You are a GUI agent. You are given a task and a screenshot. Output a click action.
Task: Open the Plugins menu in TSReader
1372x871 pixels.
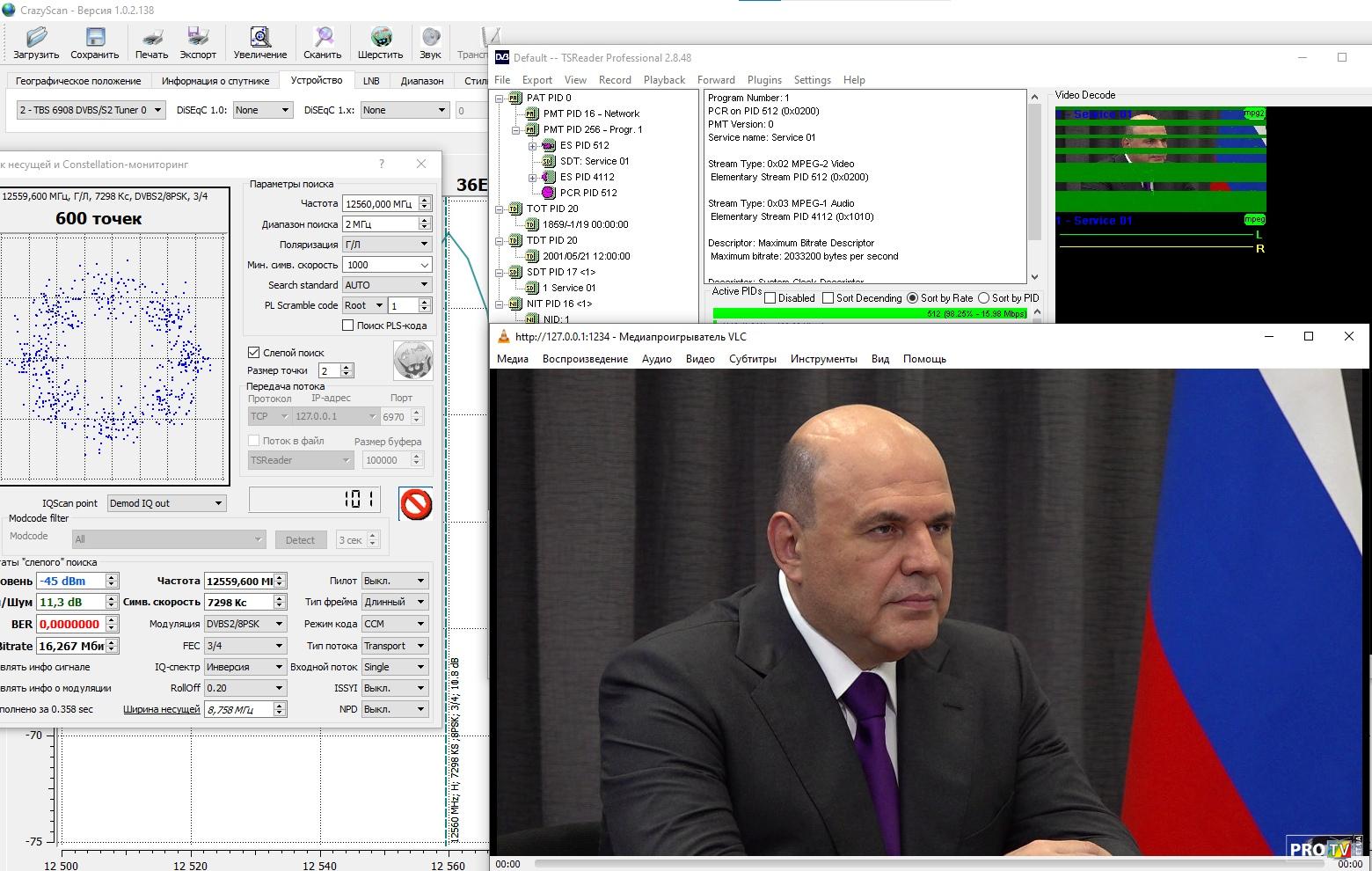coord(763,80)
